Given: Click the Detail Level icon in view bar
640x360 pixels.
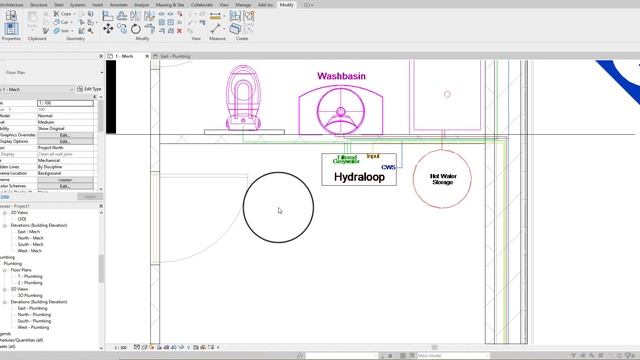Looking at the screenshot, I should coord(137,347).
